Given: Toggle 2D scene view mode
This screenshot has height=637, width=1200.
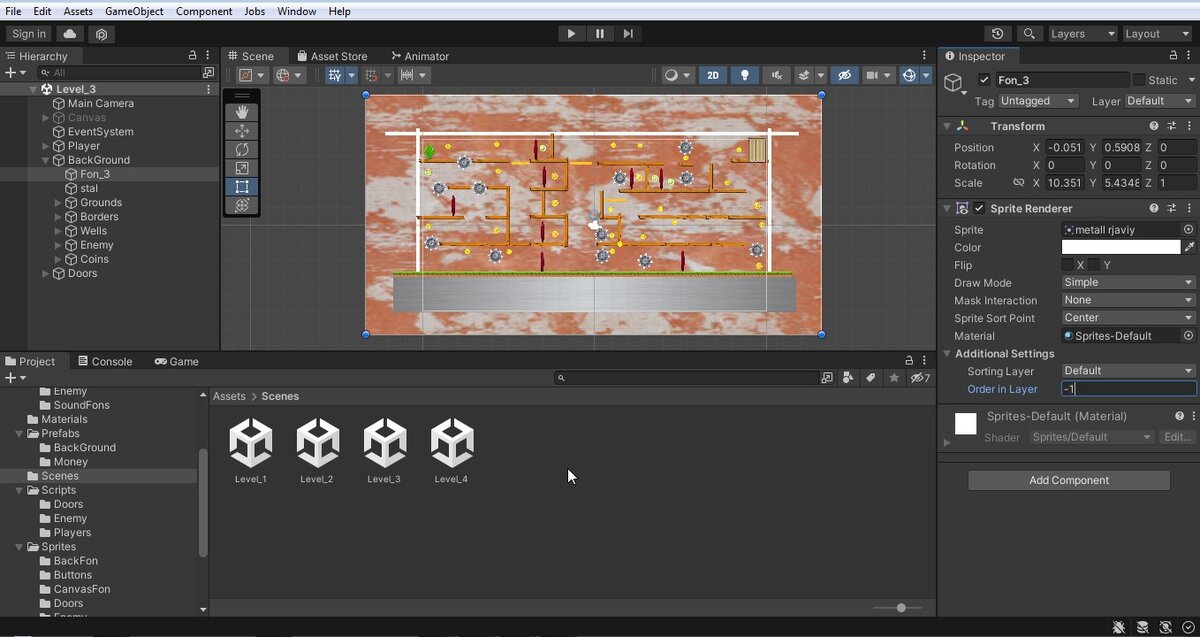Looking at the screenshot, I should [x=712, y=75].
